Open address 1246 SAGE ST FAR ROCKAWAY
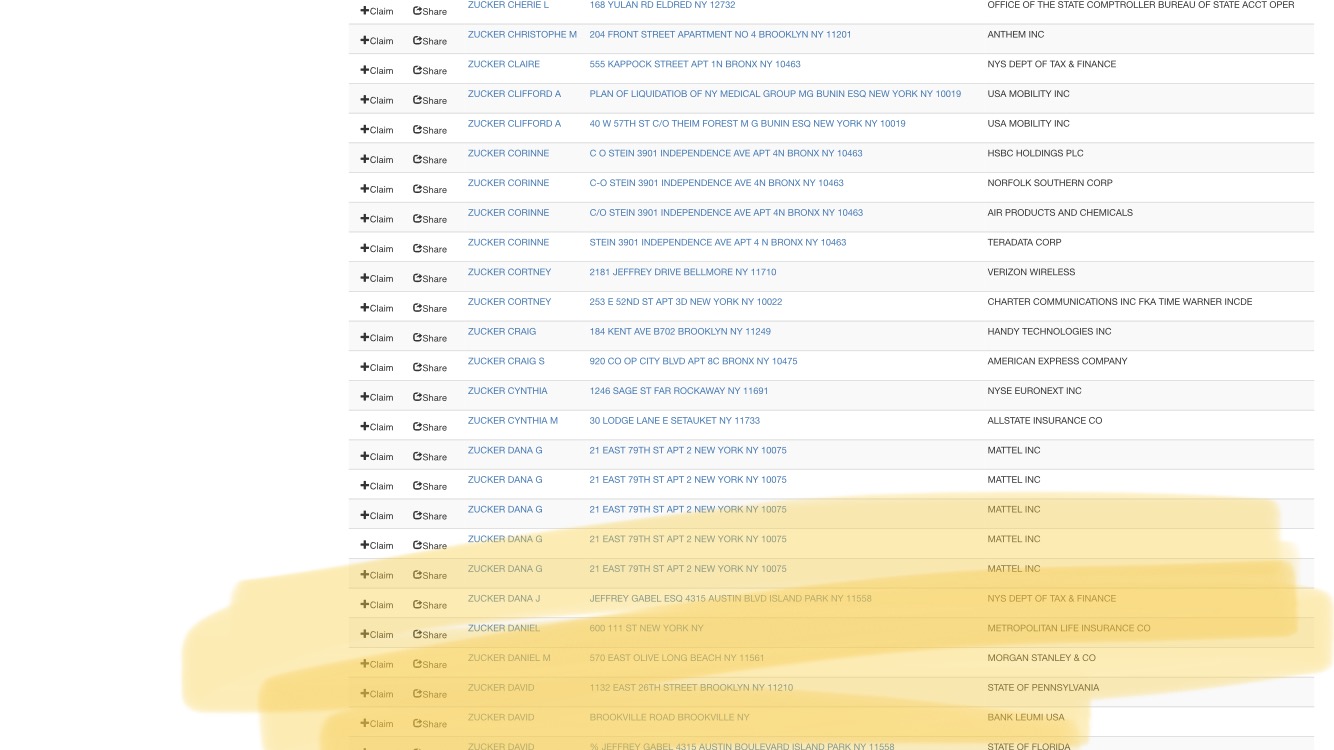 pos(679,391)
